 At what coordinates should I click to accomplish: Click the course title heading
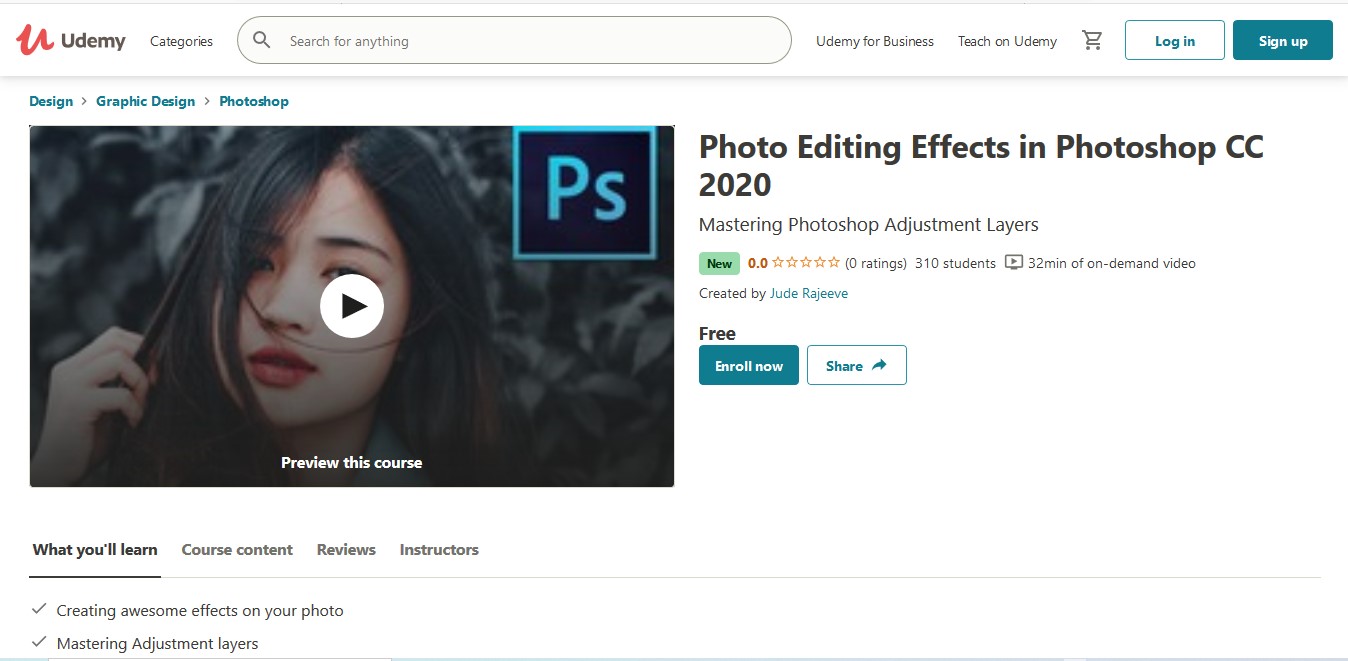coord(981,165)
